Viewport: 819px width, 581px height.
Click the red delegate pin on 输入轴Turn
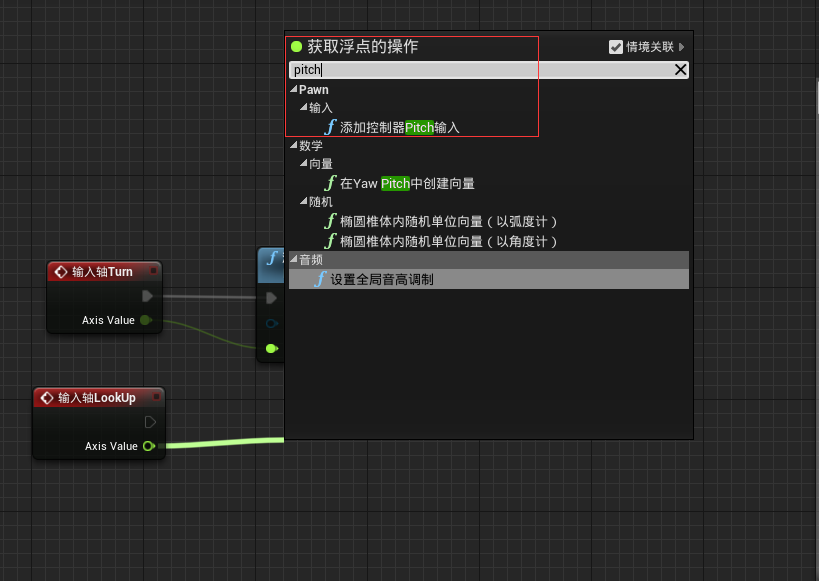(x=154, y=270)
